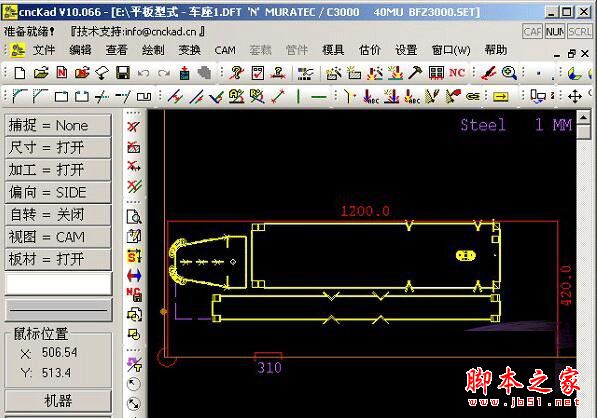Open file using the open folder icon
Screen dimensions: 597x418
(x=41, y=73)
